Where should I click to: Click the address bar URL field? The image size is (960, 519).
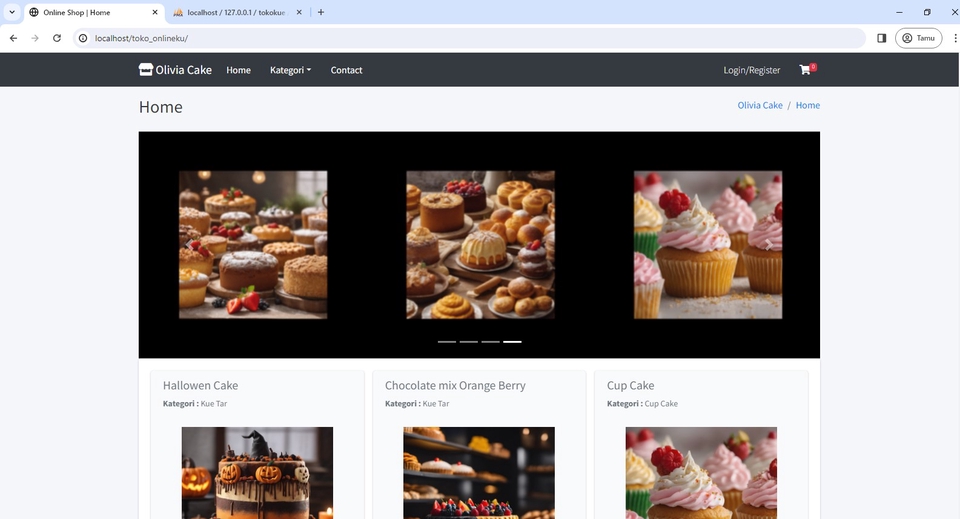point(471,38)
